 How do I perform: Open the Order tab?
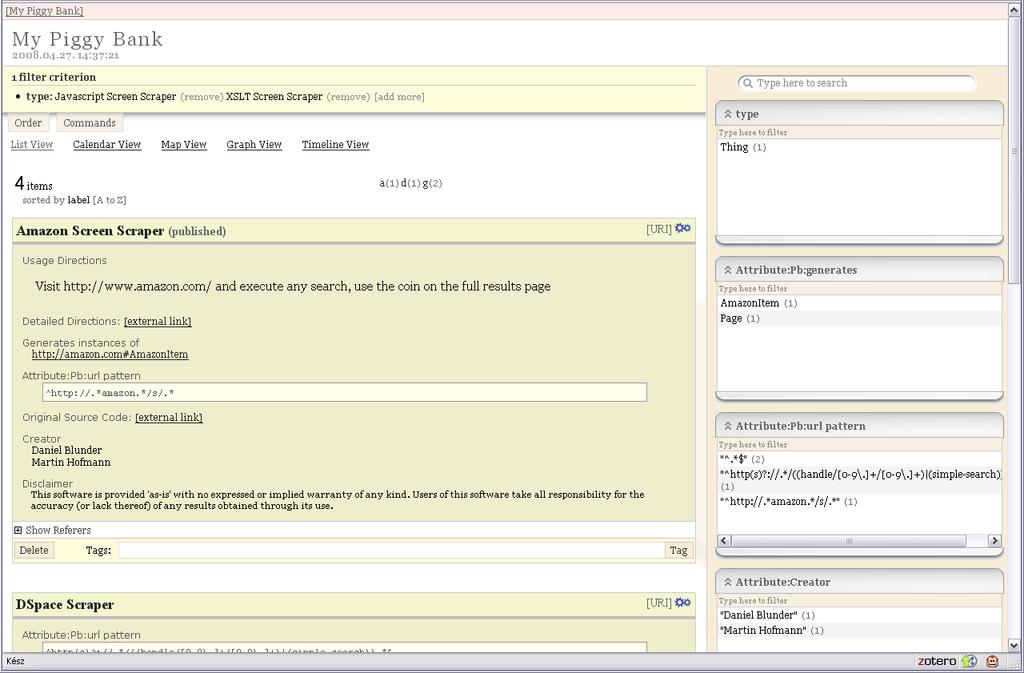(x=28, y=123)
